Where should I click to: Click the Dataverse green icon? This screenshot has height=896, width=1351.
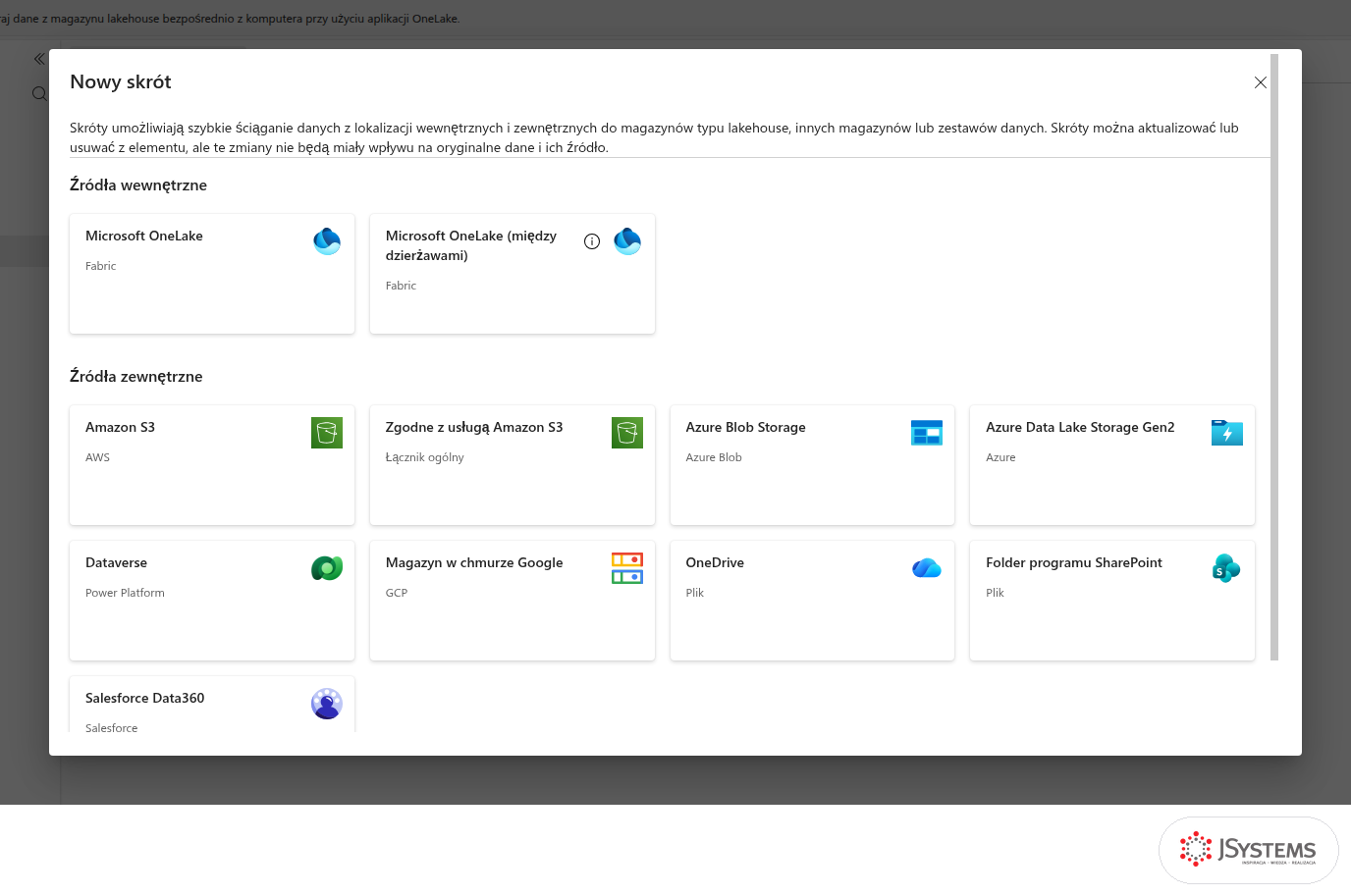click(327, 568)
